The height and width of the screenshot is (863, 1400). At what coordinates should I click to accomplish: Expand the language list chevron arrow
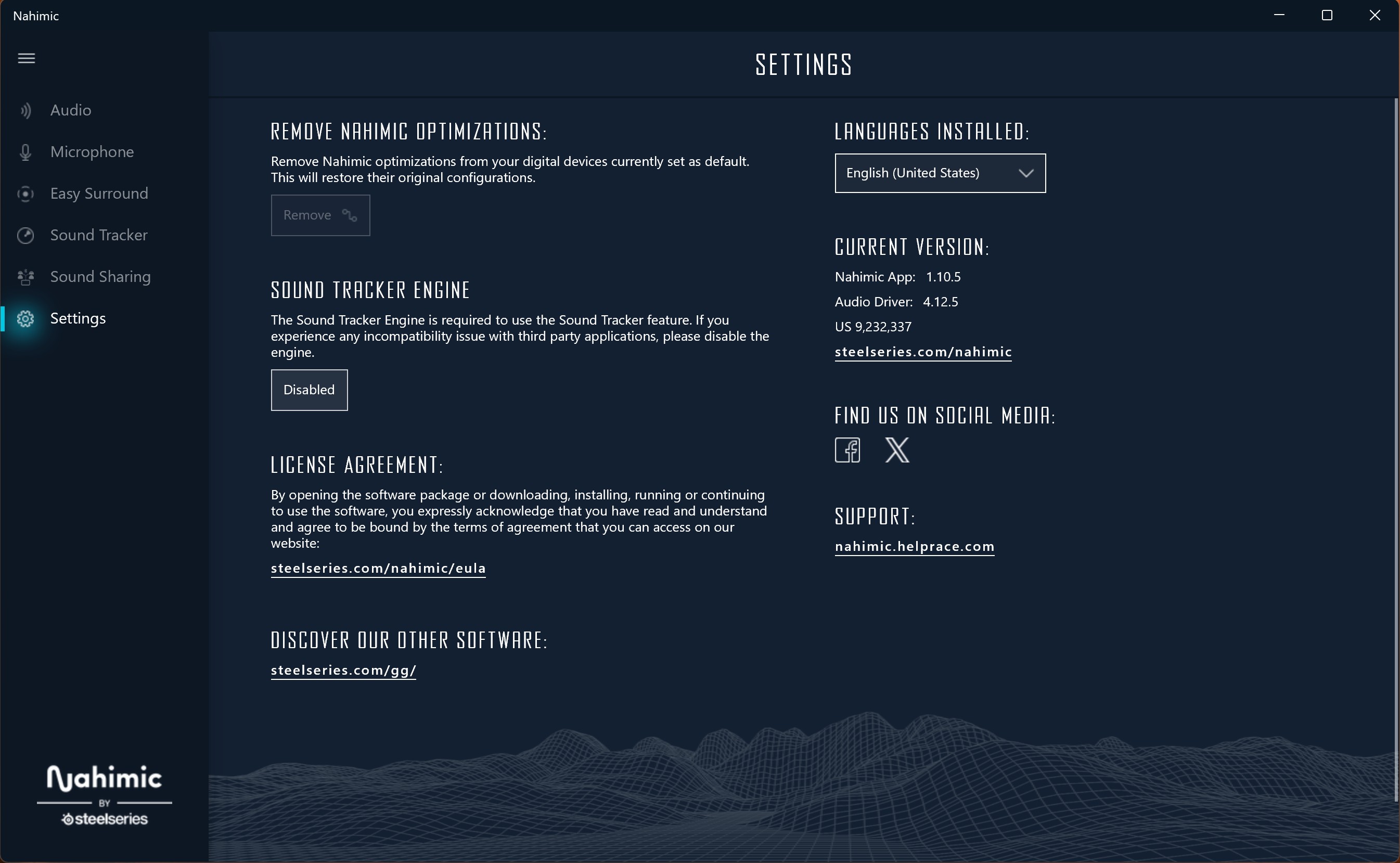tap(1025, 173)
